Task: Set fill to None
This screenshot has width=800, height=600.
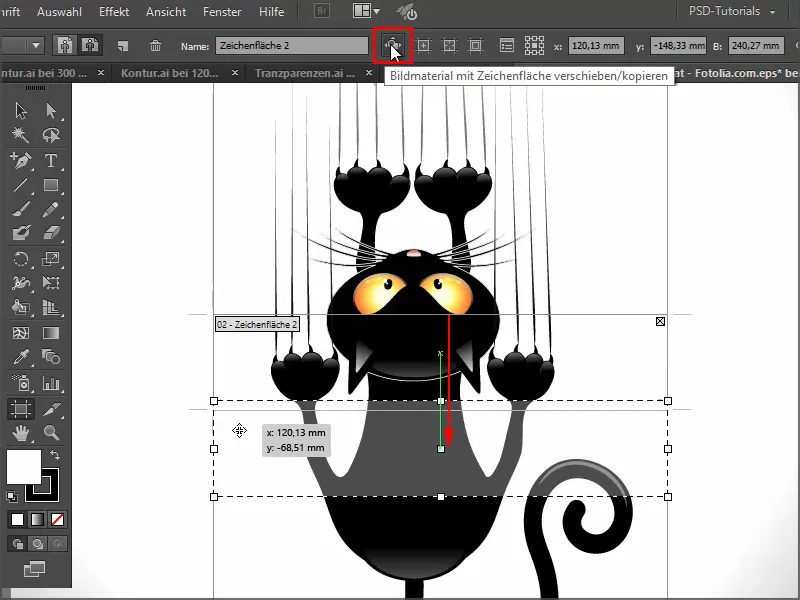Action: point(57,519)
